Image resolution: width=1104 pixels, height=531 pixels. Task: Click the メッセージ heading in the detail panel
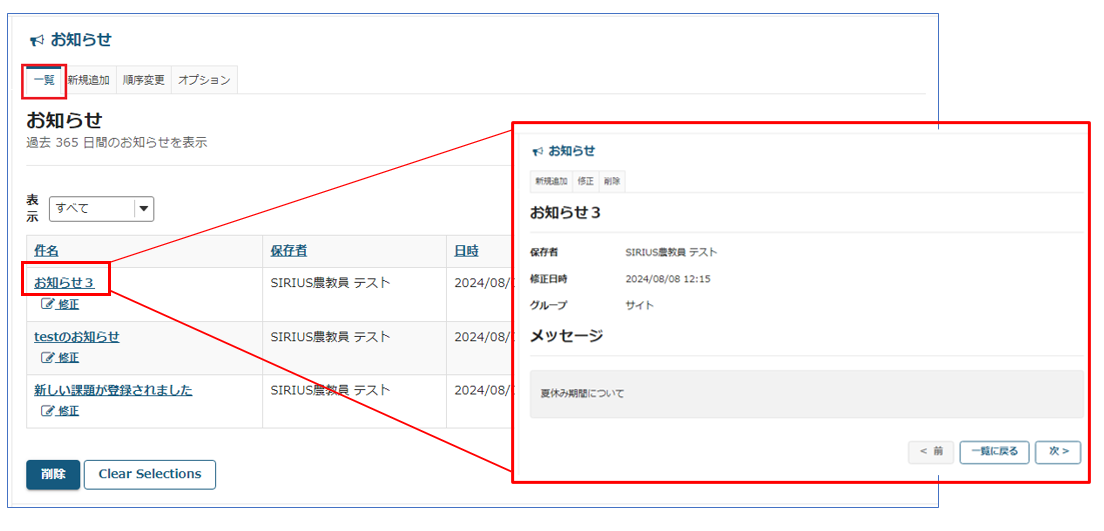click(566, 336)
